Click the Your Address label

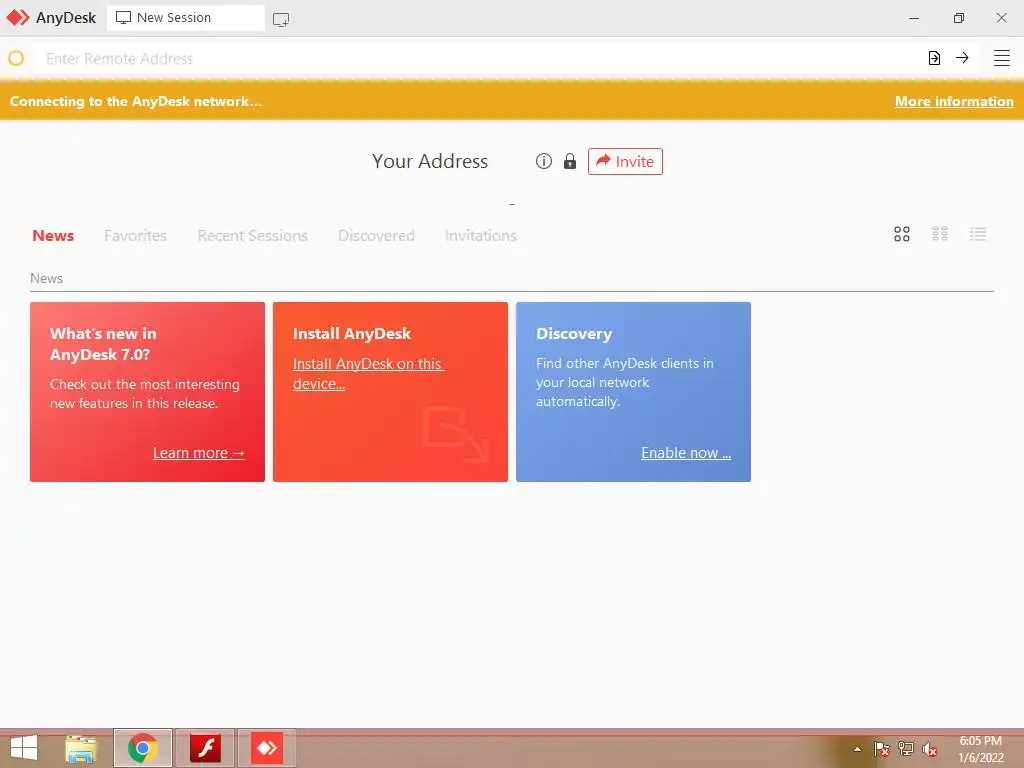click(430, 161)
